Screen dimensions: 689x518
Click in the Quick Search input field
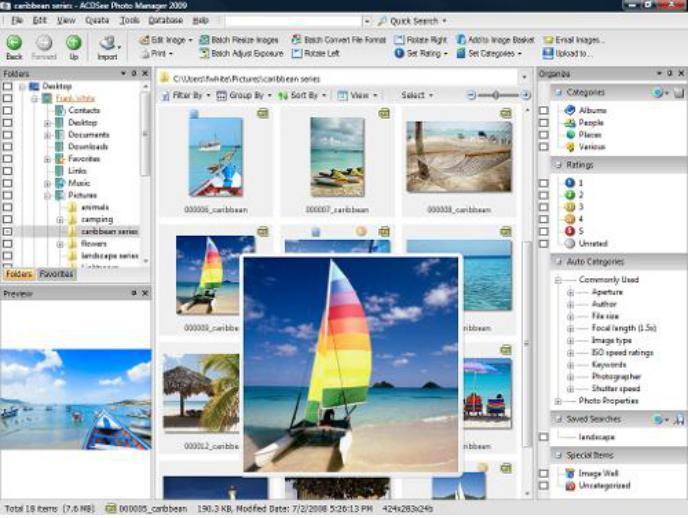[x=293, y=21]
